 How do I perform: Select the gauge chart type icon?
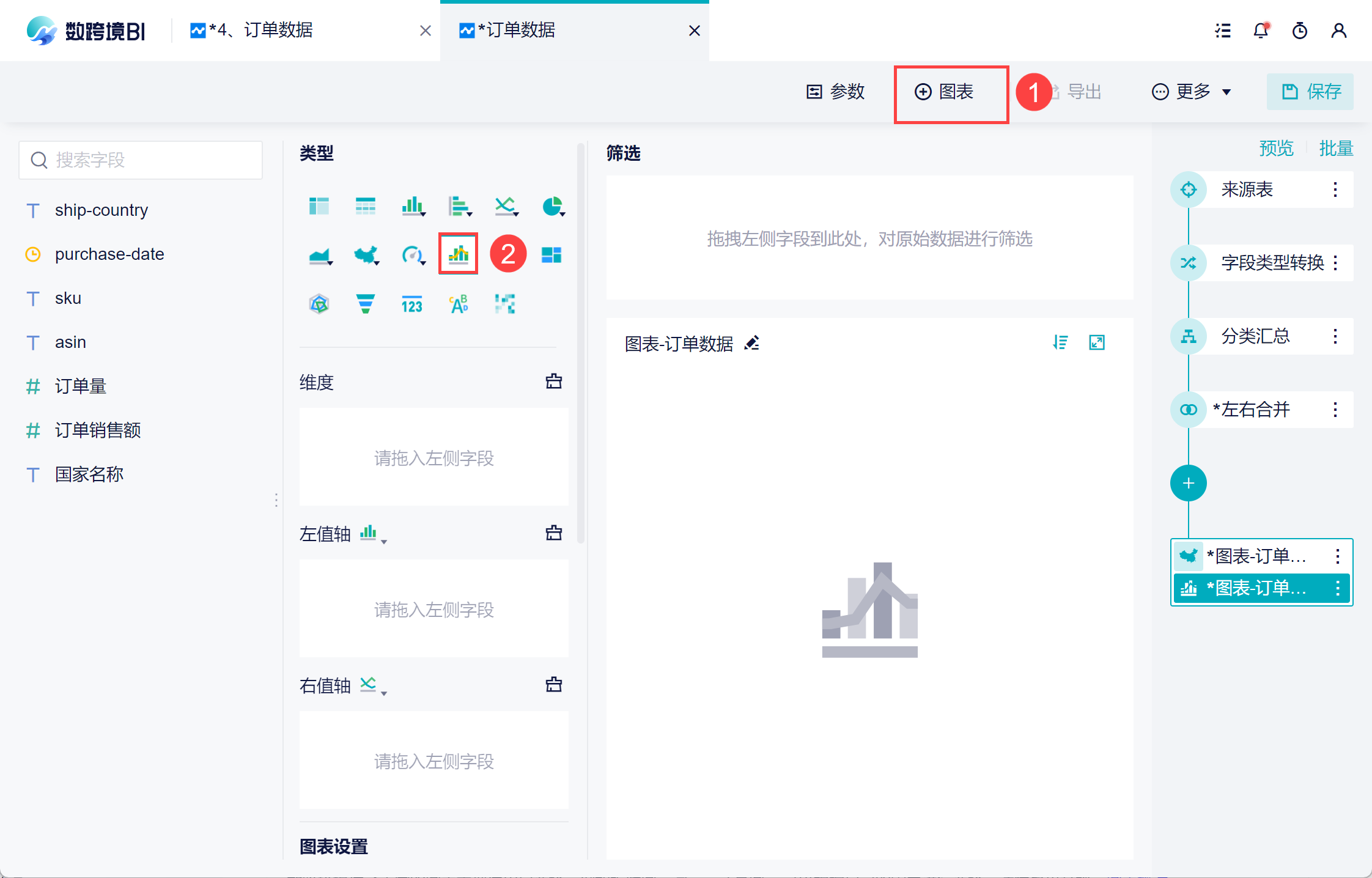click(413, 254)
